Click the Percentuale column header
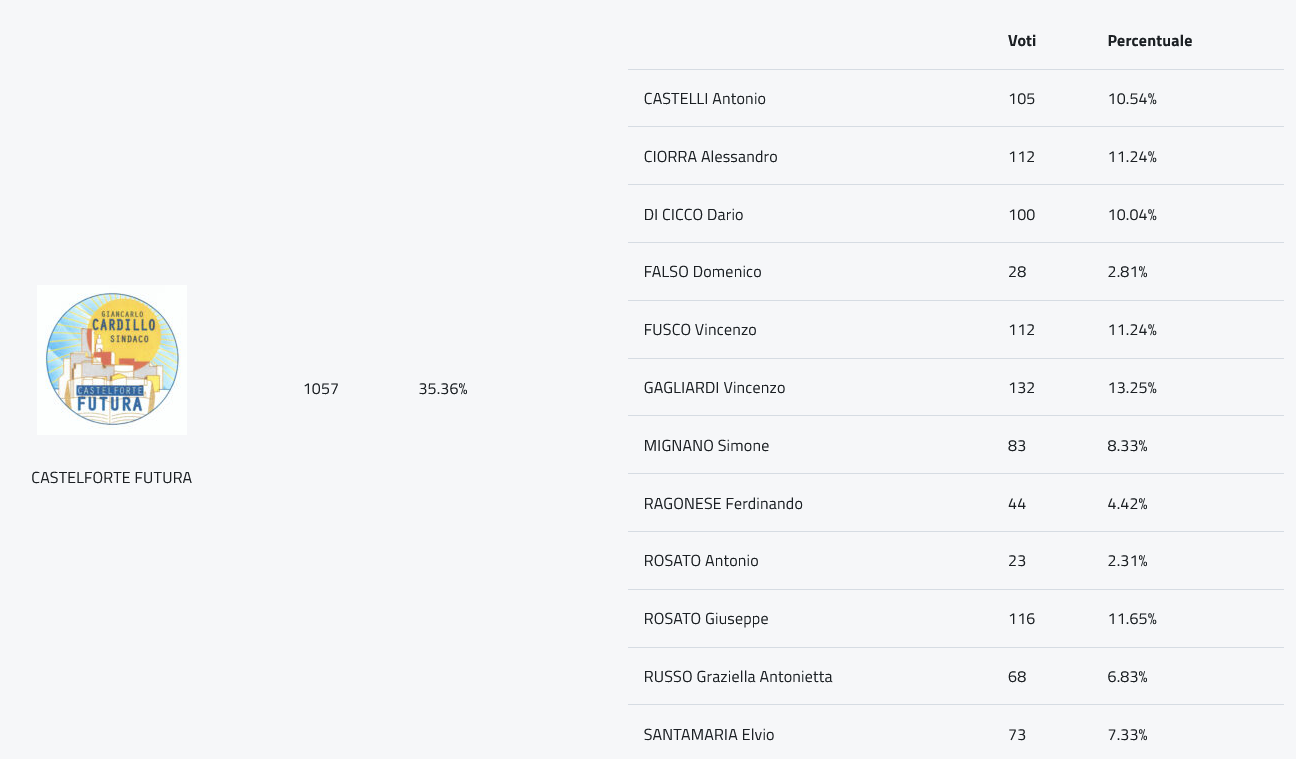Screen dimensions: 1296x759 point(1150,41)
